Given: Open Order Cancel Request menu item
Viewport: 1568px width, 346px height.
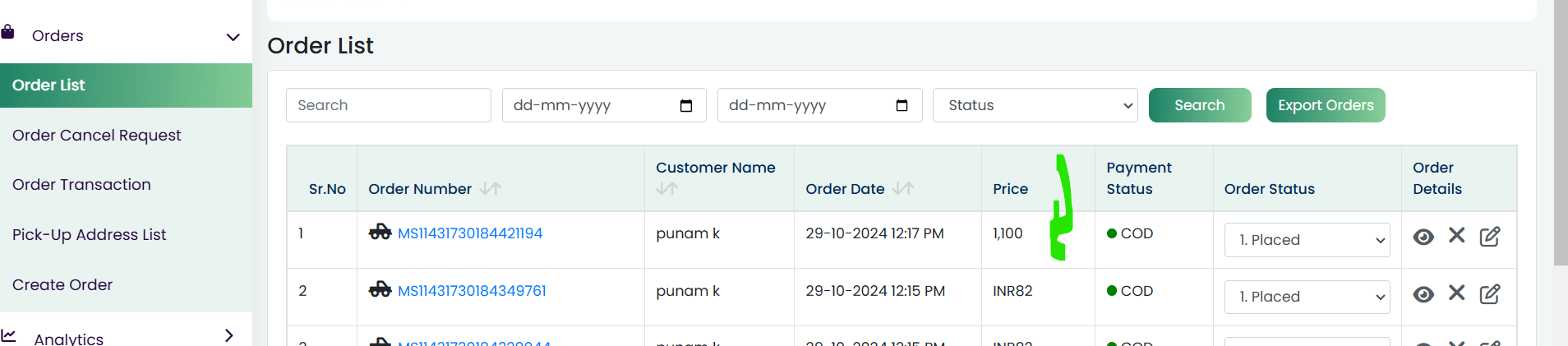Looking at the screenshot, I should click(97, 135).
